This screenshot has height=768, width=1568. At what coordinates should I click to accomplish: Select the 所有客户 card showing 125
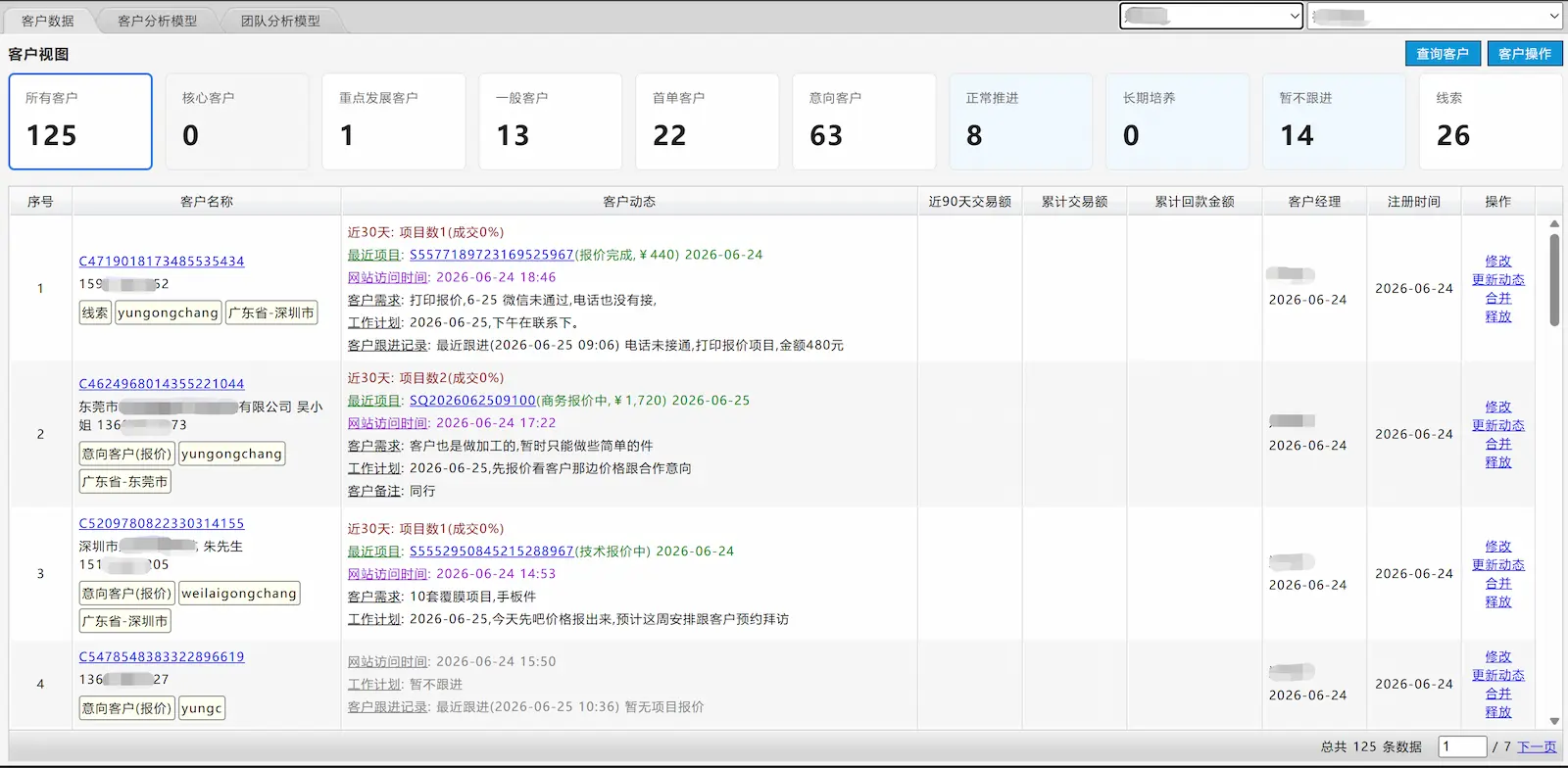[80, 121]
